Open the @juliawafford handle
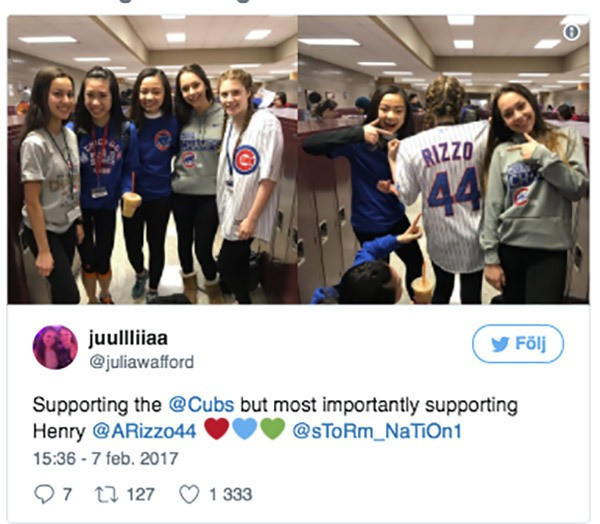The height and width of the screenshot is (524, 600). click(142, 362)
